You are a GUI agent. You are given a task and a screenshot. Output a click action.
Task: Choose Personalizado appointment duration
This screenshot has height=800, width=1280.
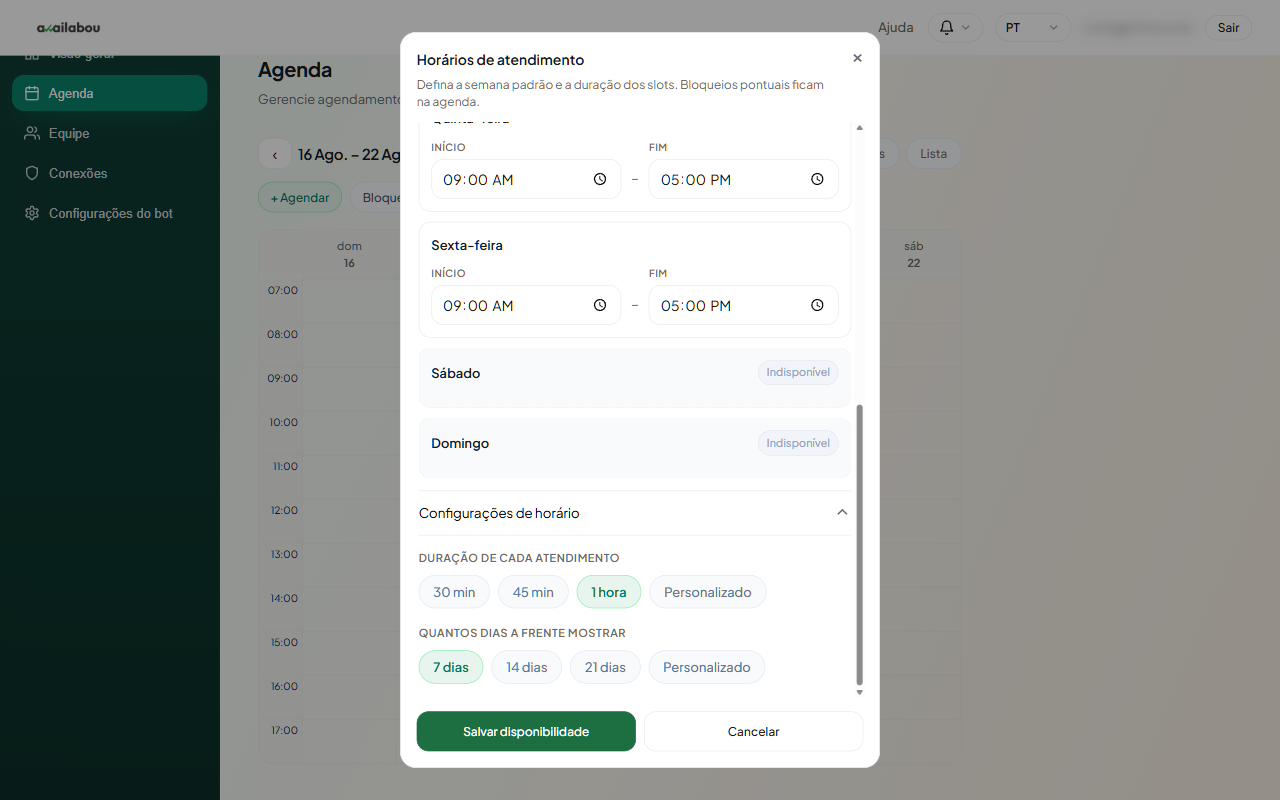click(708, 592)
